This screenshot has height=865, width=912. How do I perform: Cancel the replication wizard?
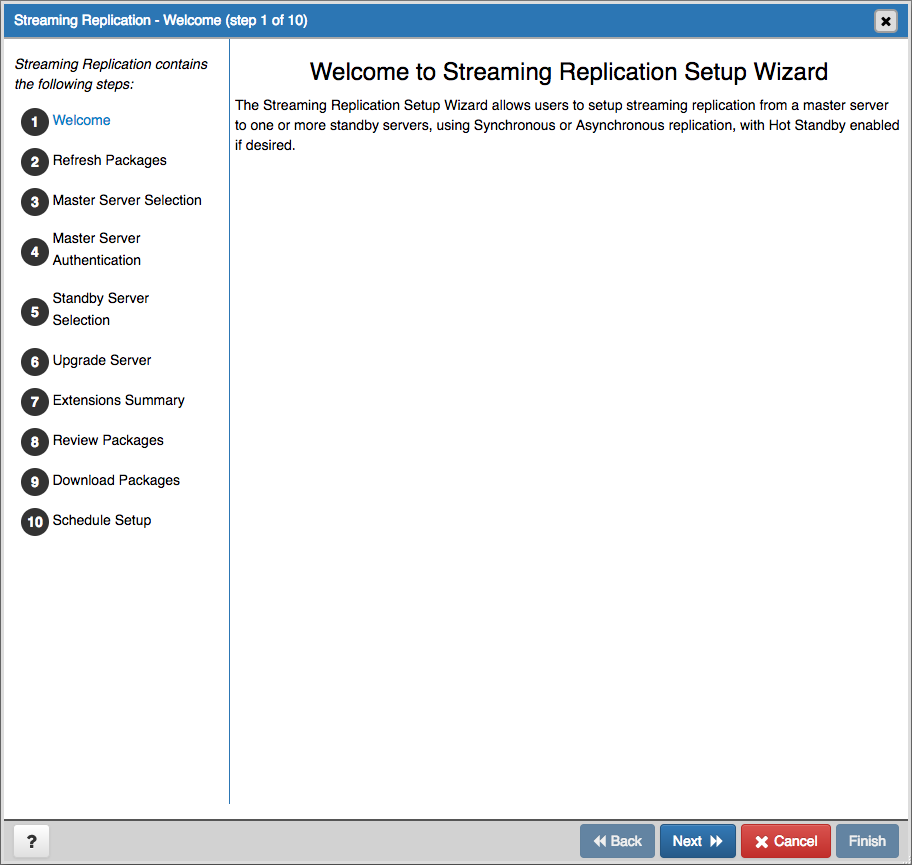pos(786,841)
